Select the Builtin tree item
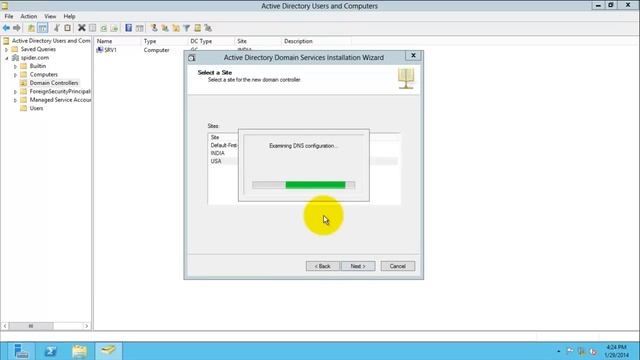This screenshot has width=640, height=360. coord(38,66)
